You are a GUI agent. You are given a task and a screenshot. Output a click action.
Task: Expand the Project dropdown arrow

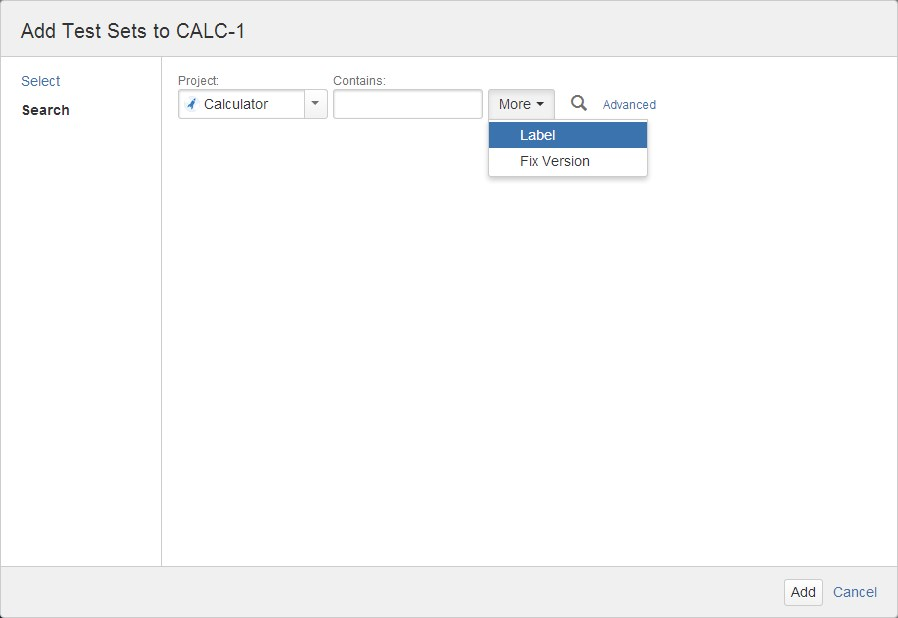tap(316, 104)
